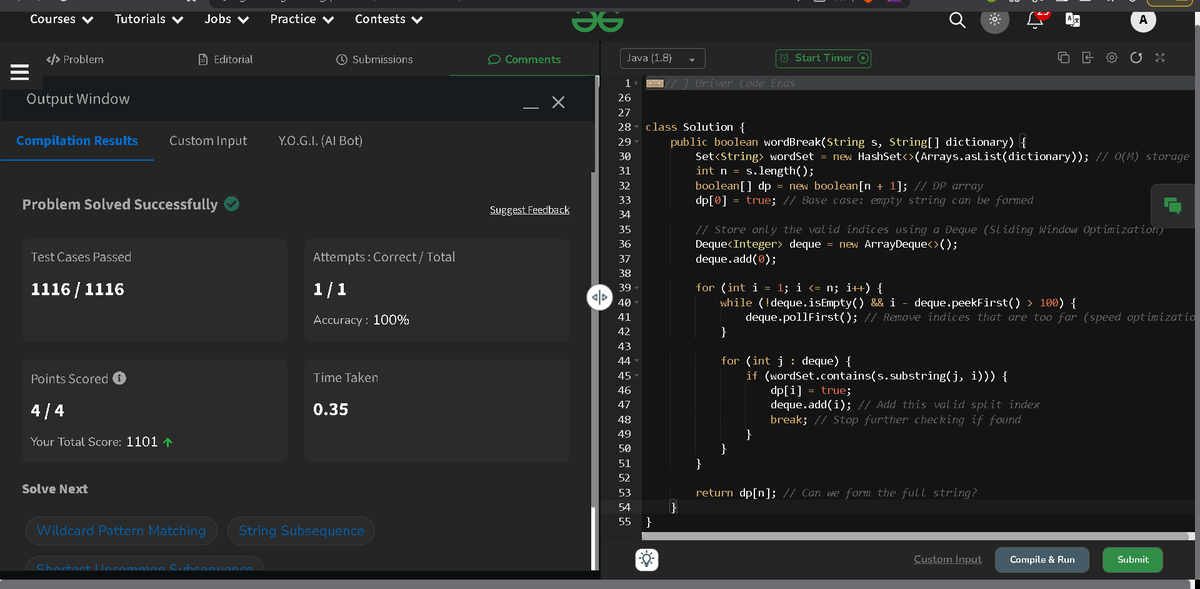Expand folded driver code at line 1
Viewport: 1200px width, 589px height.
(x=638, y=83)
